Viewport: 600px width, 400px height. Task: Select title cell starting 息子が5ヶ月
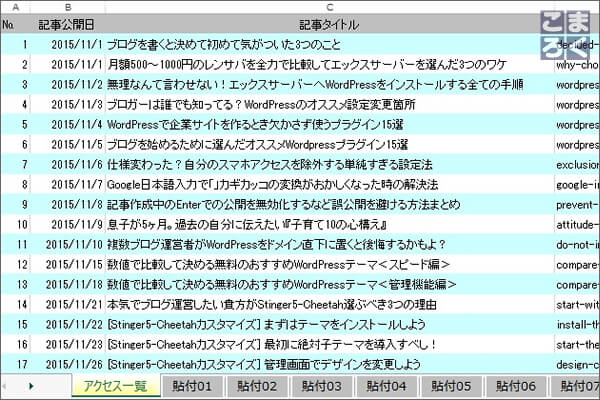(329, 224)
